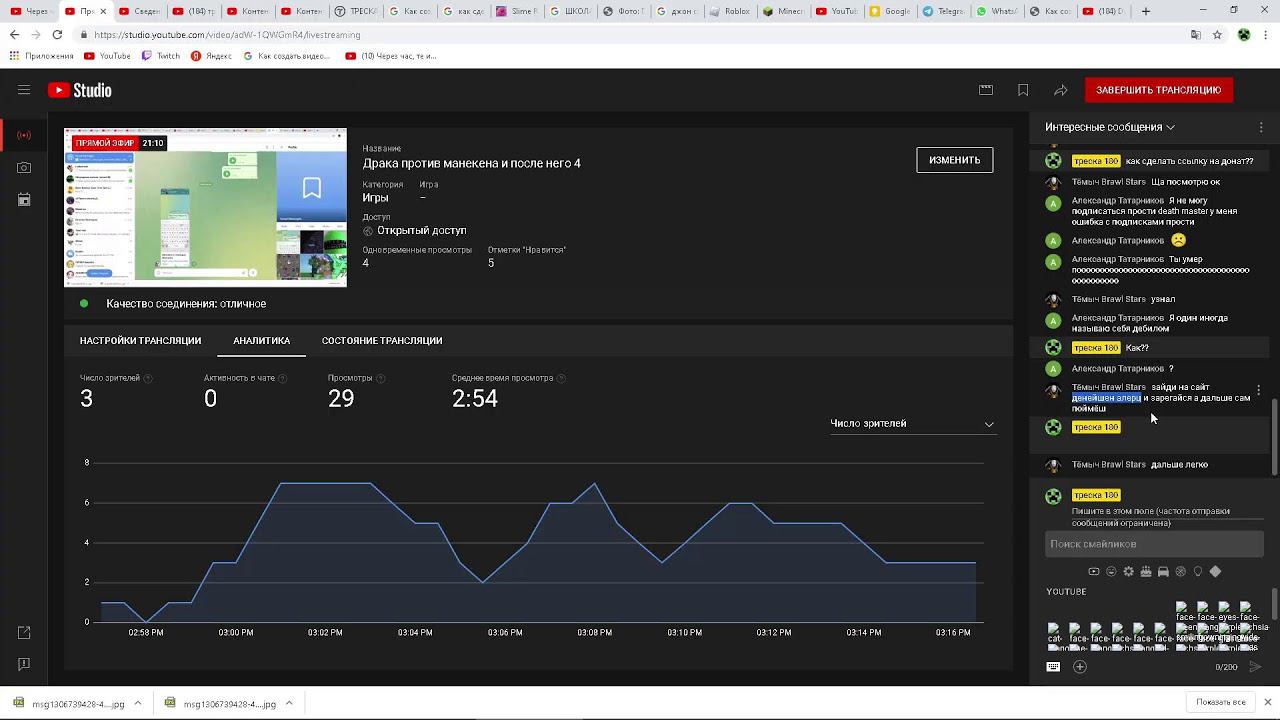Open the message options three-dot menu
This screenshot has height=720, width=1280.
[x=1258, y=390]
